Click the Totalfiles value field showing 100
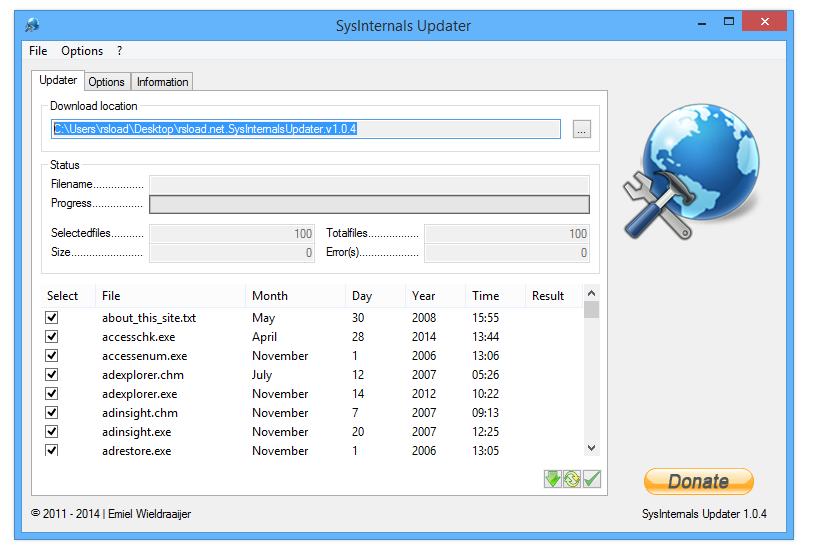Screen dimensions: 824x553 click(x=507, y=233)
